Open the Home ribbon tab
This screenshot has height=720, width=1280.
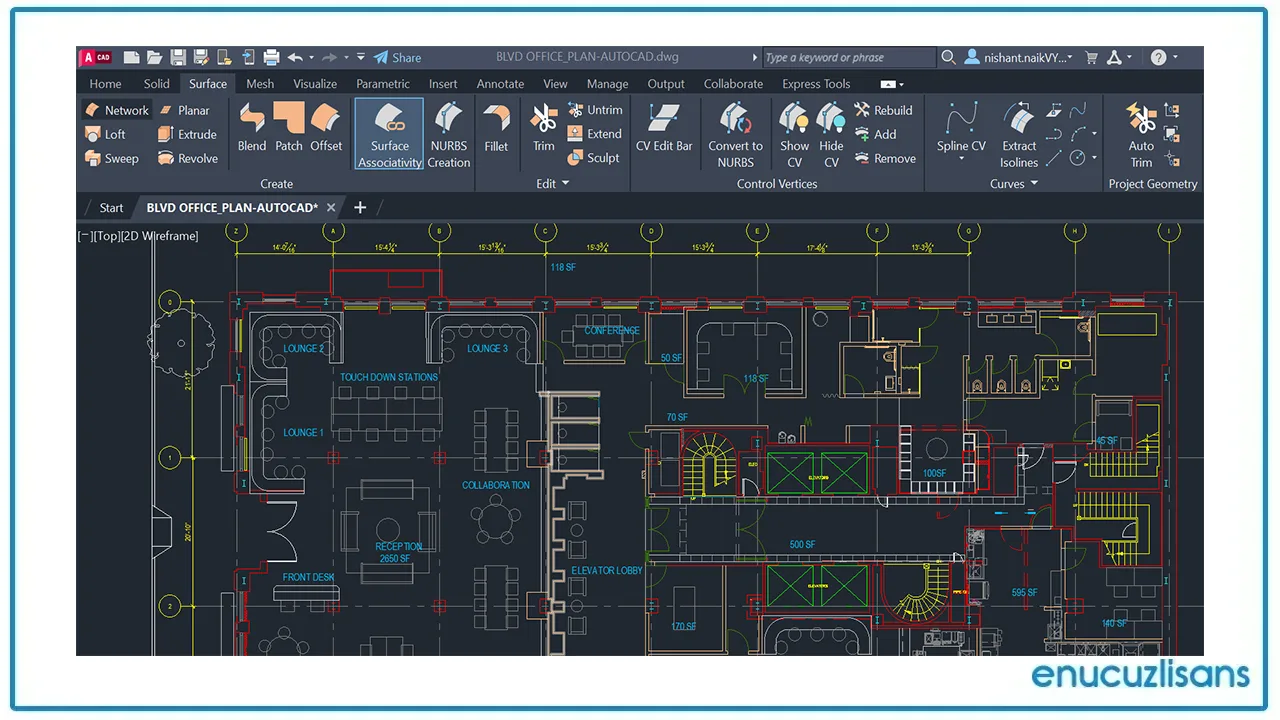[105, 84]
